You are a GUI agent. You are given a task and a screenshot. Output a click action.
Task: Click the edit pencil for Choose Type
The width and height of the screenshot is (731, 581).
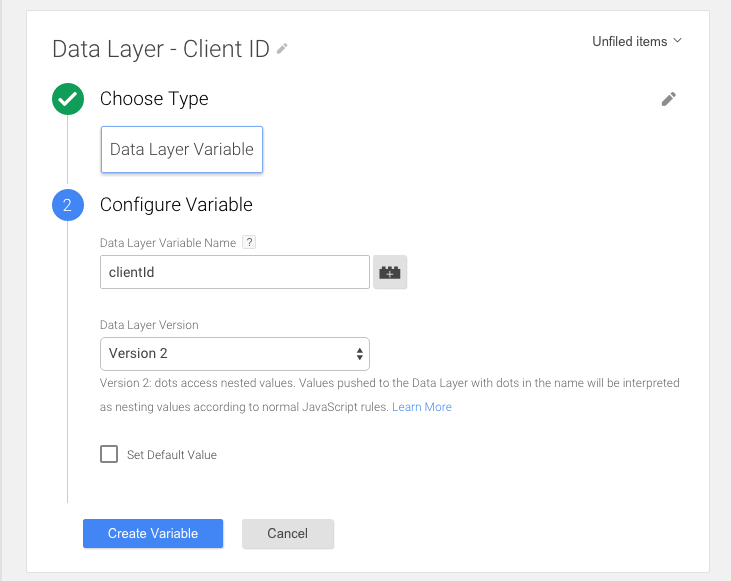point(669,99)
